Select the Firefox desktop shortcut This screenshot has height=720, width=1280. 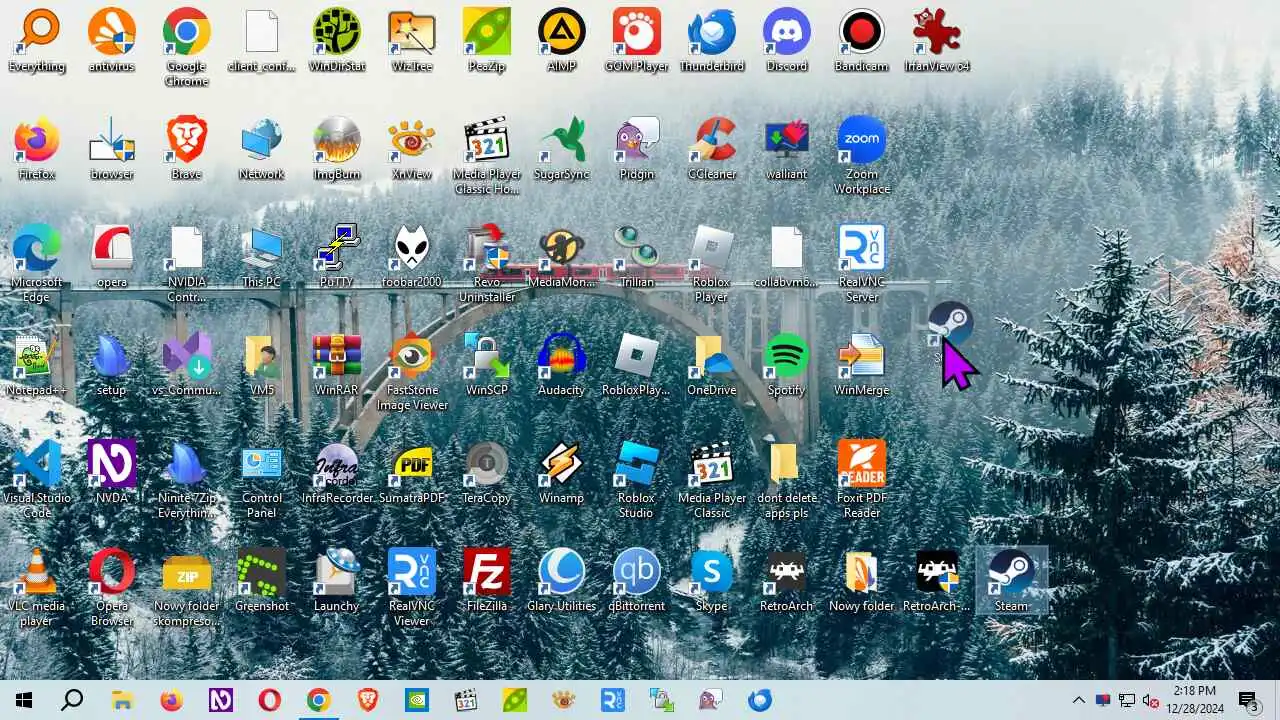click(37, 148)
